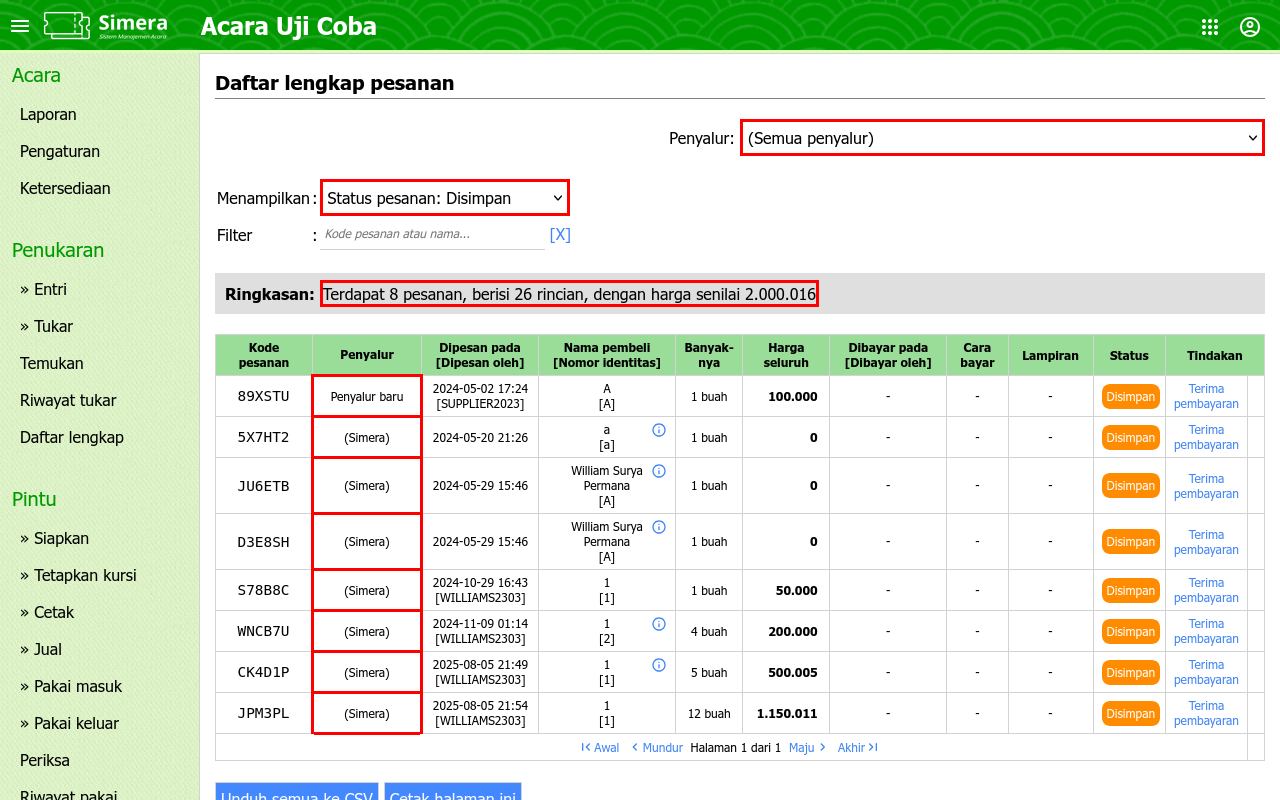Go to Laporan in sidebar
Screen dimensions: 1280x800
pyautogui.click(x=48, y=114)
